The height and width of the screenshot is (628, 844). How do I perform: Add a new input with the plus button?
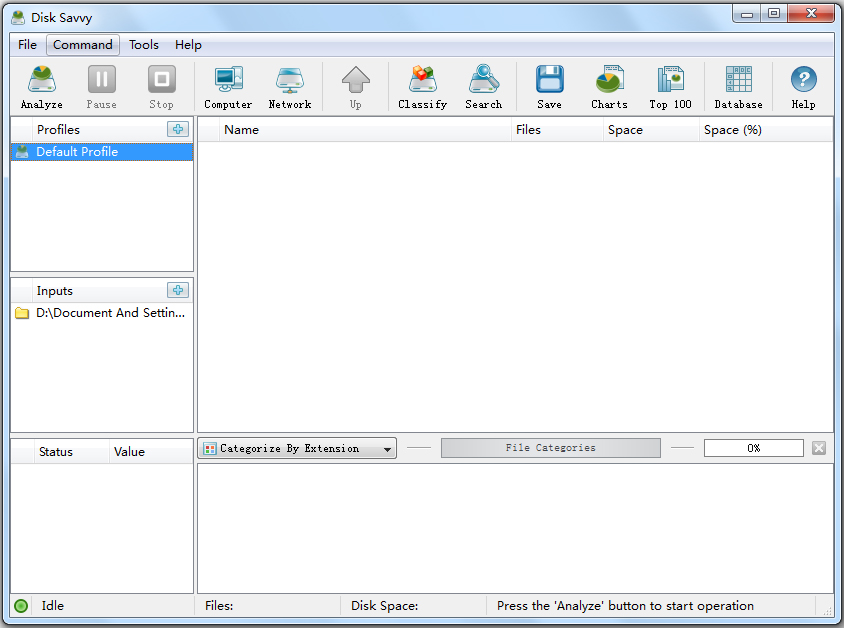(178, 290)
